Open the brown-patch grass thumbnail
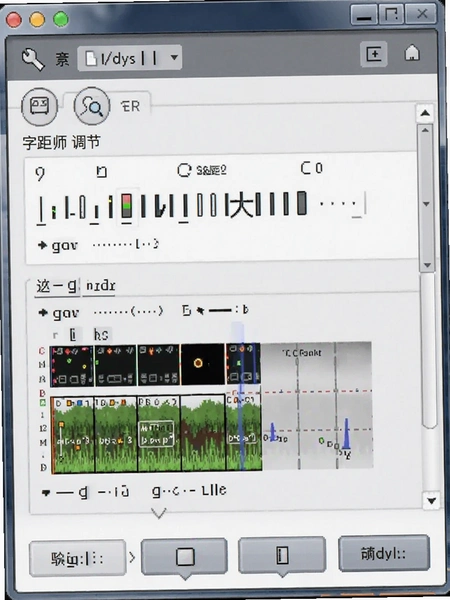The width and height of the screenshot is (450, 600). pos(203,433)
